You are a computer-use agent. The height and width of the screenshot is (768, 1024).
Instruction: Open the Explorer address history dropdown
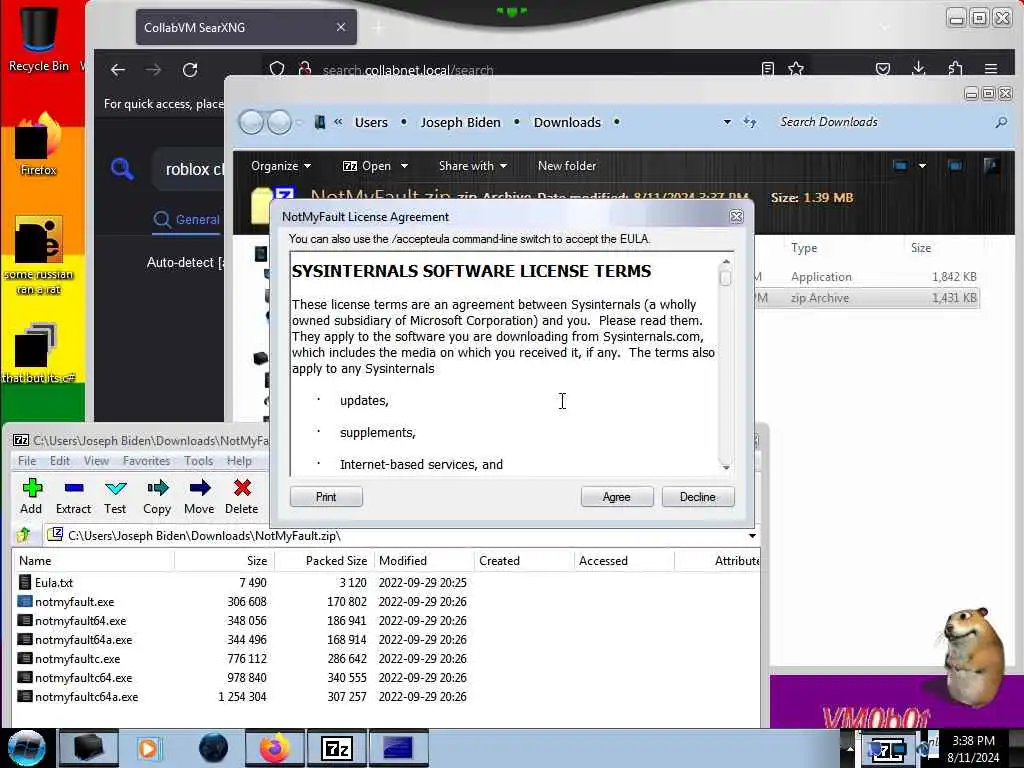click(x=727, y=122)
